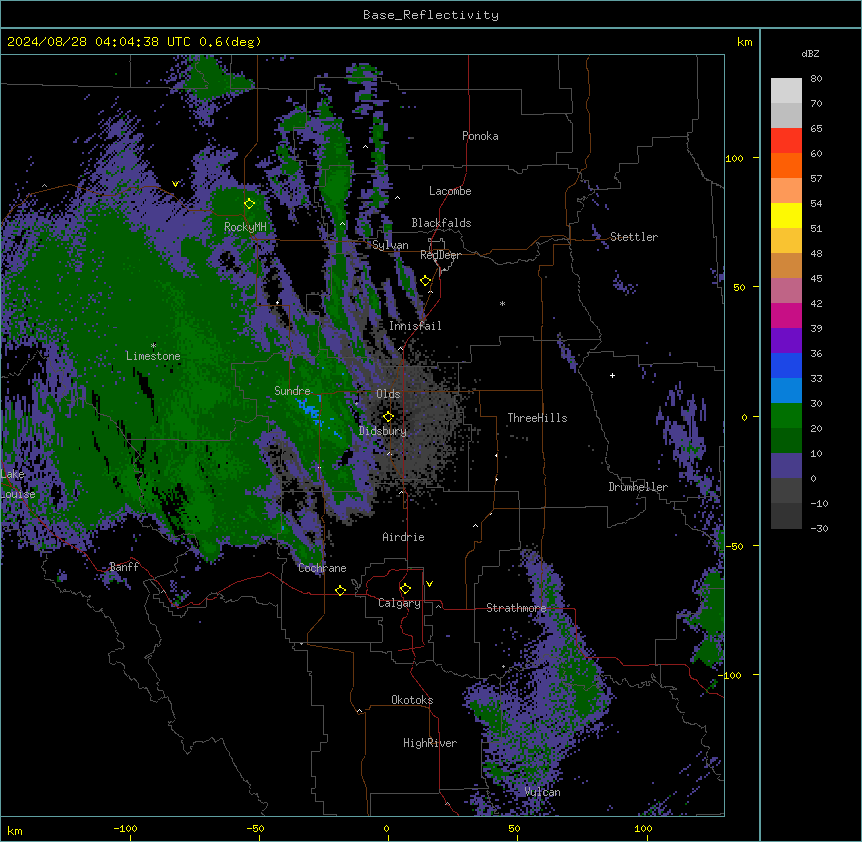Click the white asterisk above Limestone label
Screen dimensions: 862x842
153,346
